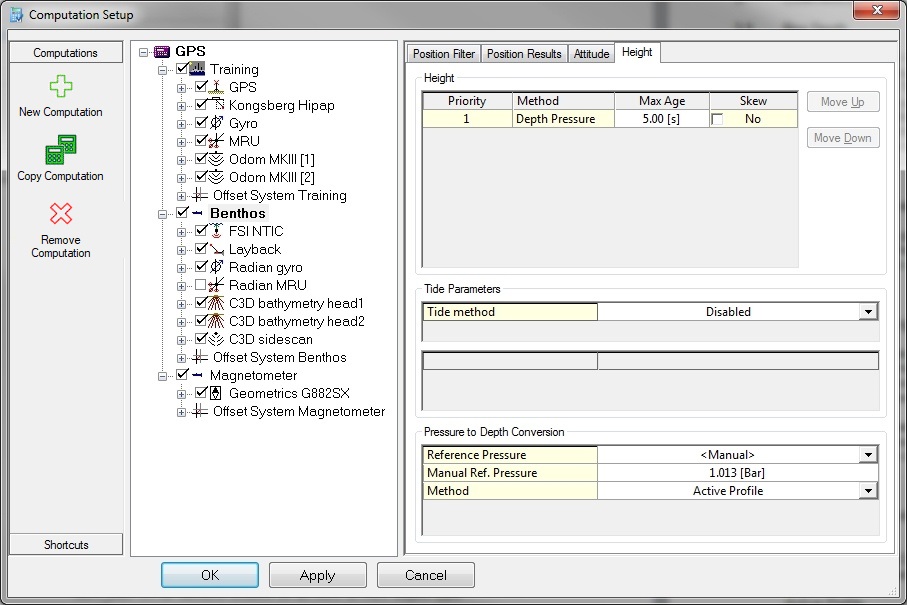Select the Kongsberg Hipap tree icon
Viewport: 907px width, 605px height.
pos(218,105)
